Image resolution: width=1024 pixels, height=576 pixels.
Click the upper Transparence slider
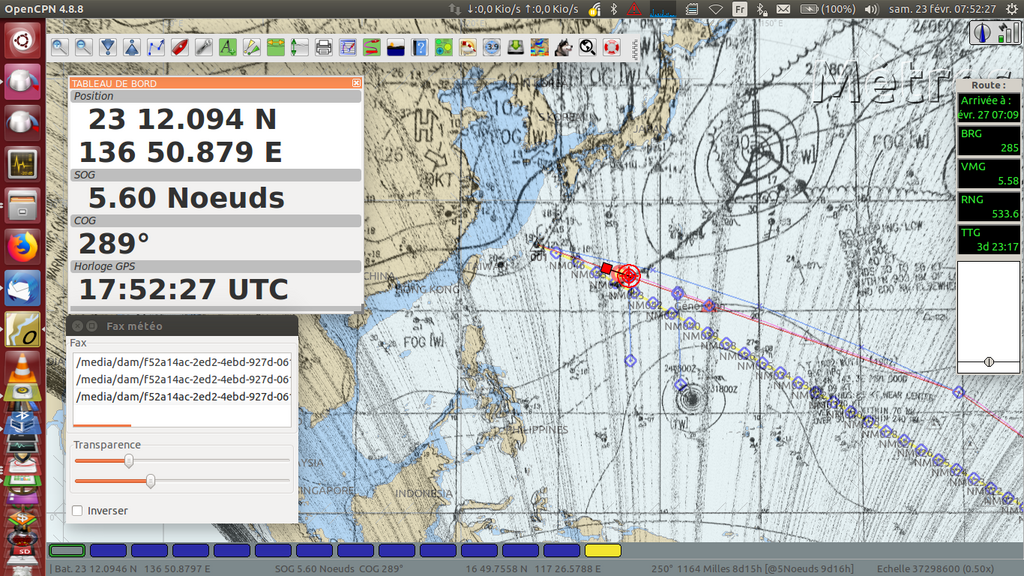129,461
